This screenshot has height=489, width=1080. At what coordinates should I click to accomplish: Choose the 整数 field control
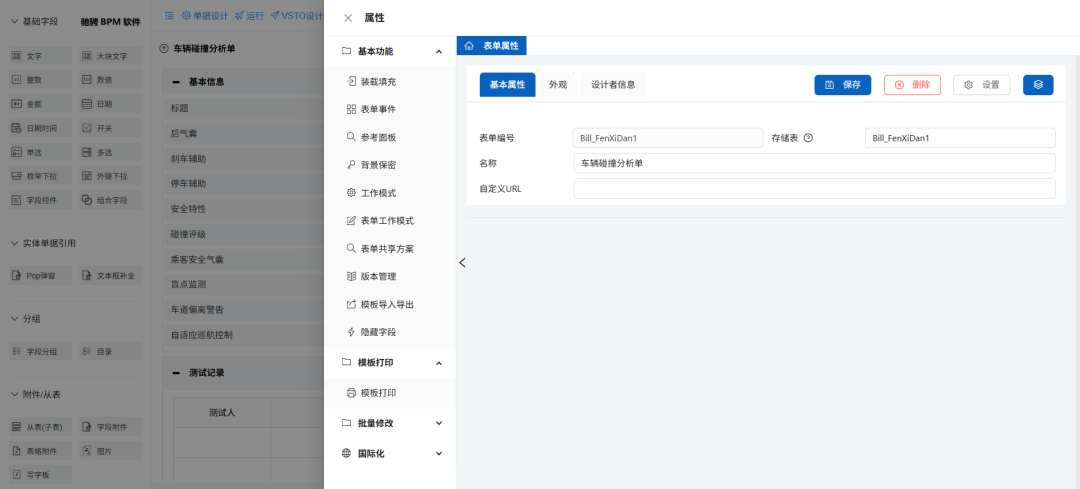click(x=40, y=80)
